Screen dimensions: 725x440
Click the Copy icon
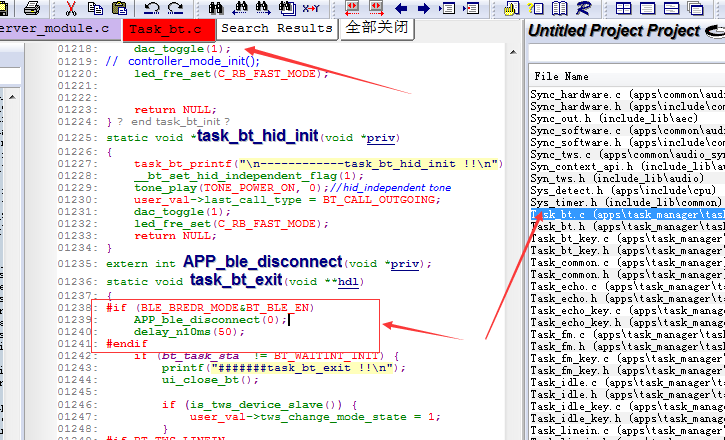click(95, 7)
